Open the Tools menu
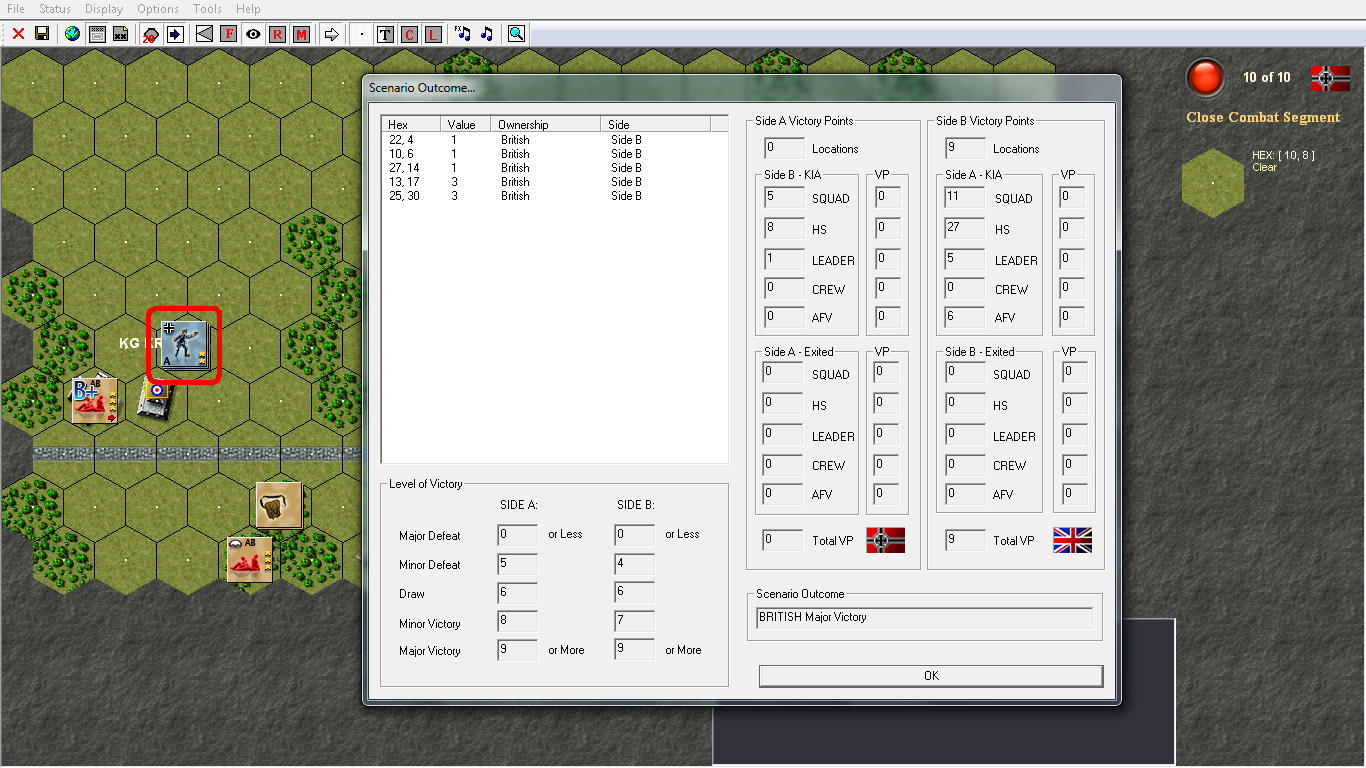 click(x=207, y=9)
